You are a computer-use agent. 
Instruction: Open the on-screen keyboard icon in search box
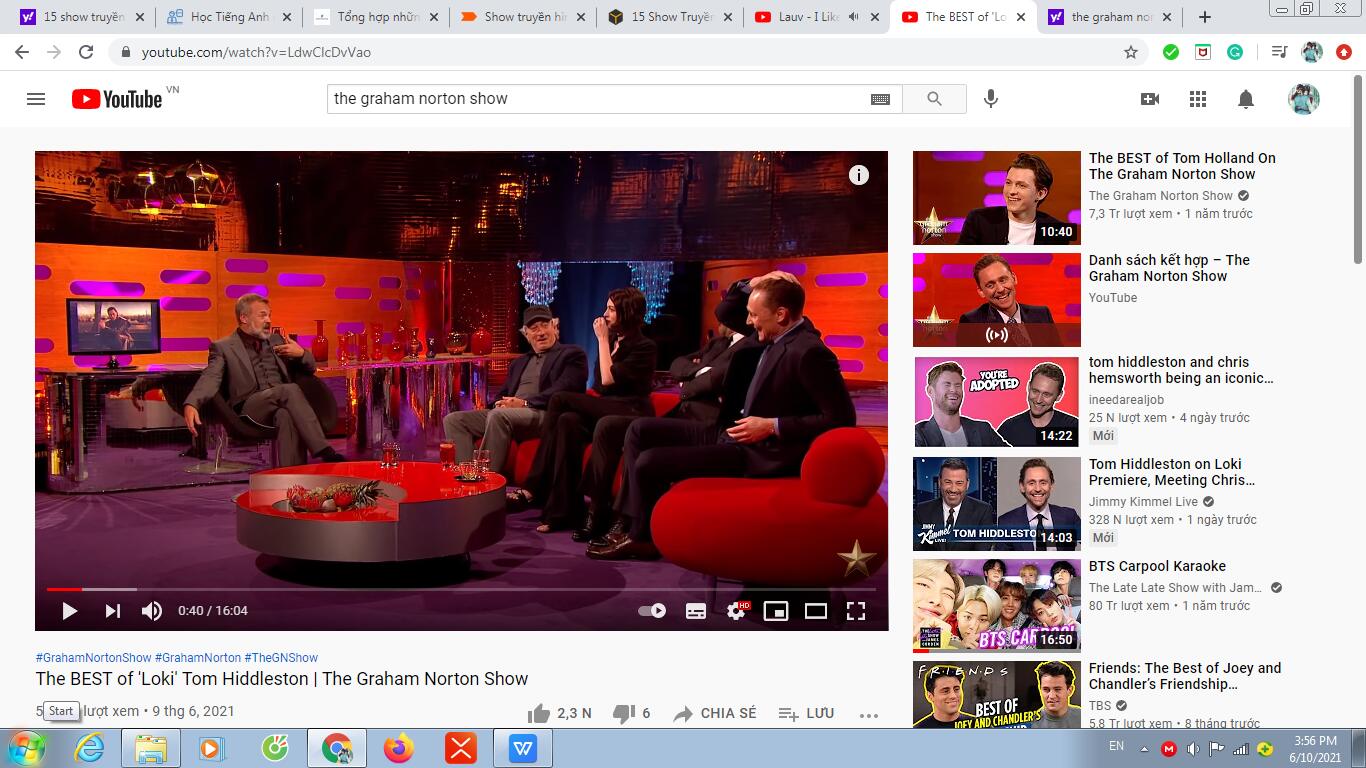coord(880,99)
